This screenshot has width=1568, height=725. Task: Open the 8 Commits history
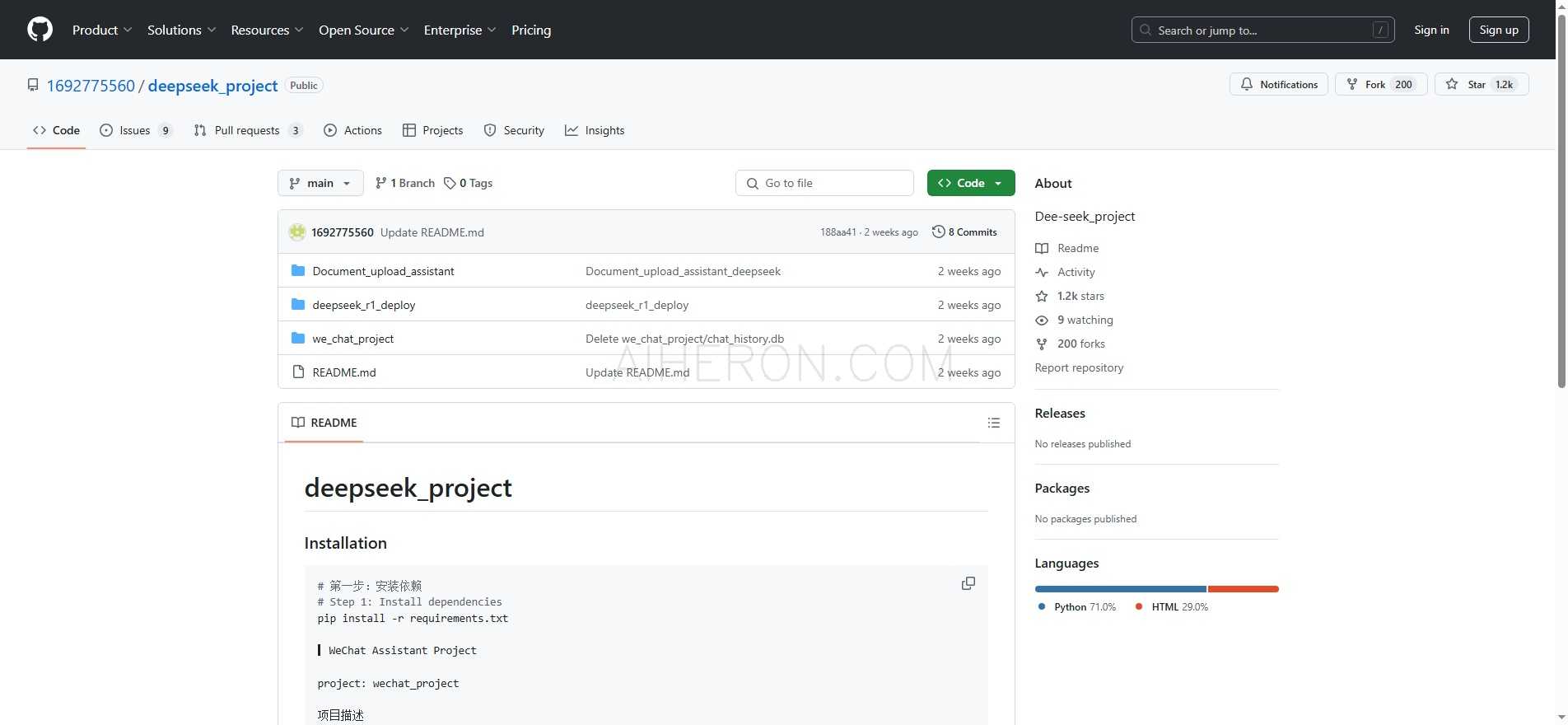pos(964,232)
